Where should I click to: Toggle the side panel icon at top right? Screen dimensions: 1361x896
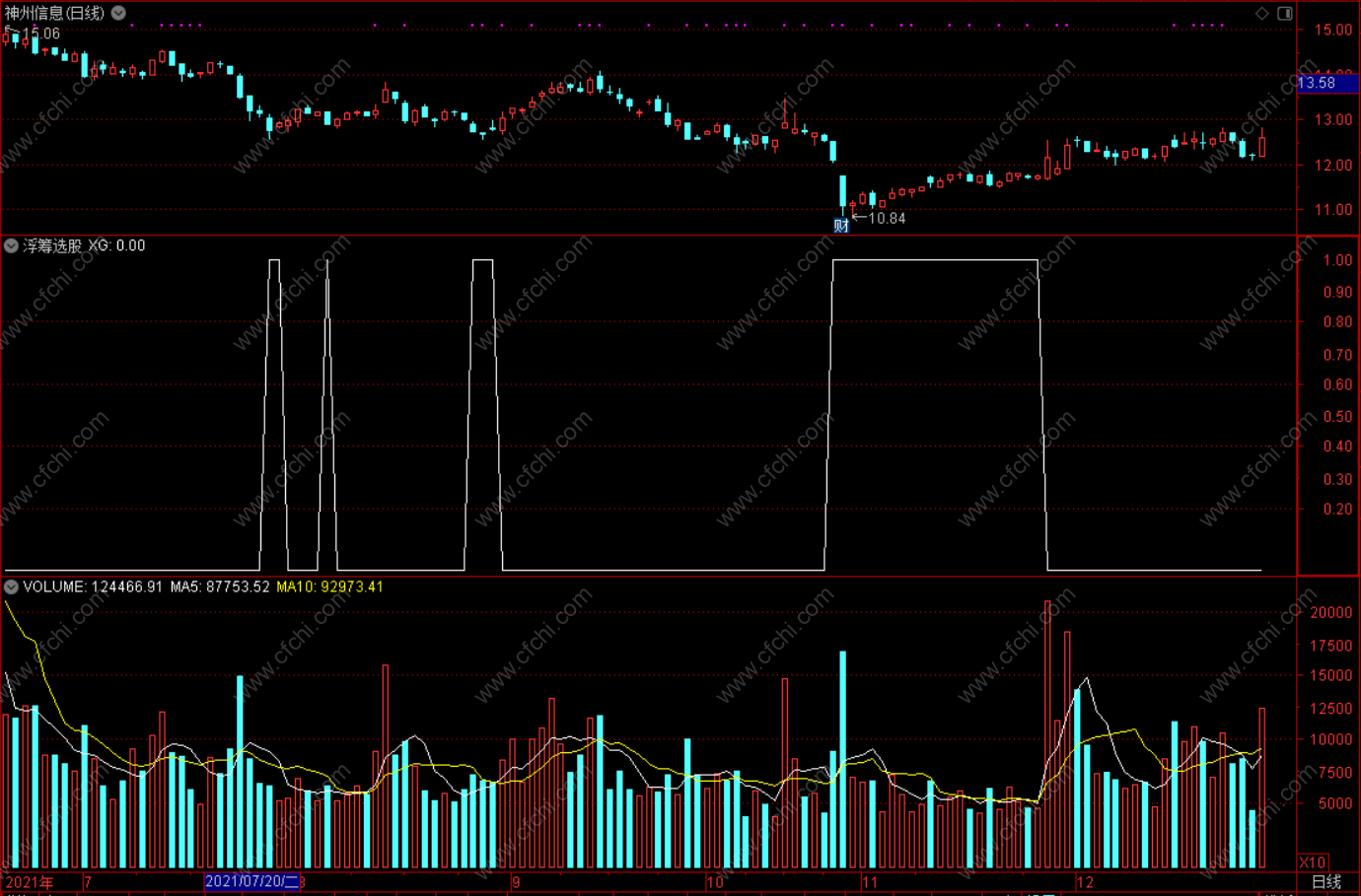(x=1285, y=13)
